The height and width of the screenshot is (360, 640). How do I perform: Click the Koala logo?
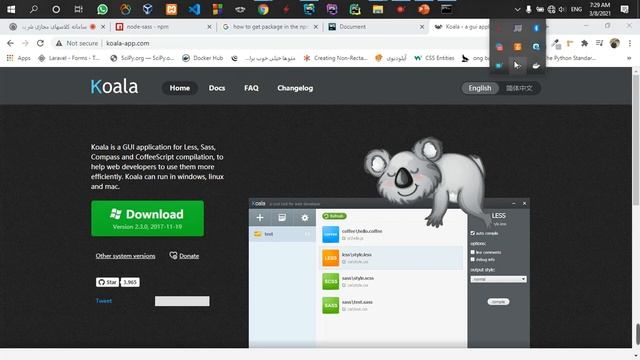[x=114, y=87]
